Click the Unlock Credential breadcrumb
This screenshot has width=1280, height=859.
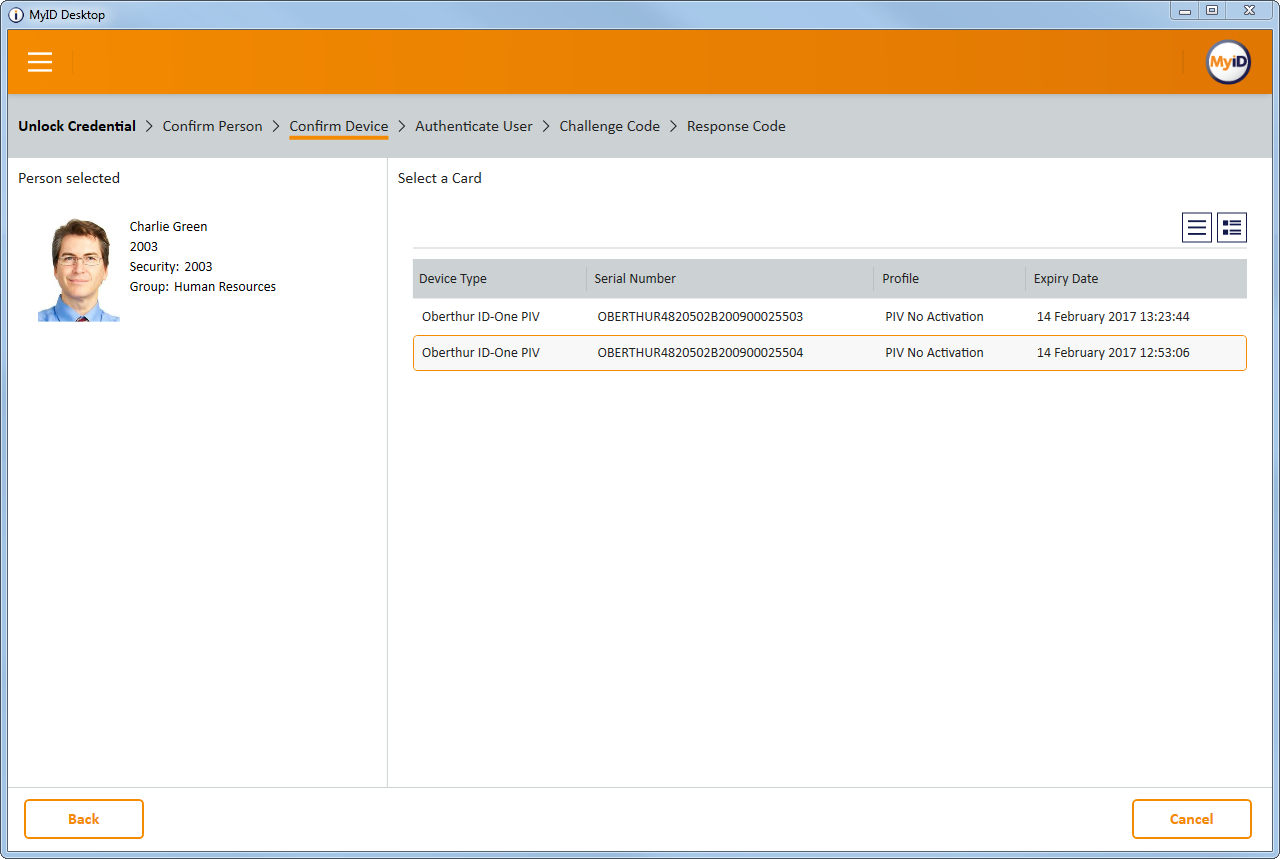click(77, 126)
